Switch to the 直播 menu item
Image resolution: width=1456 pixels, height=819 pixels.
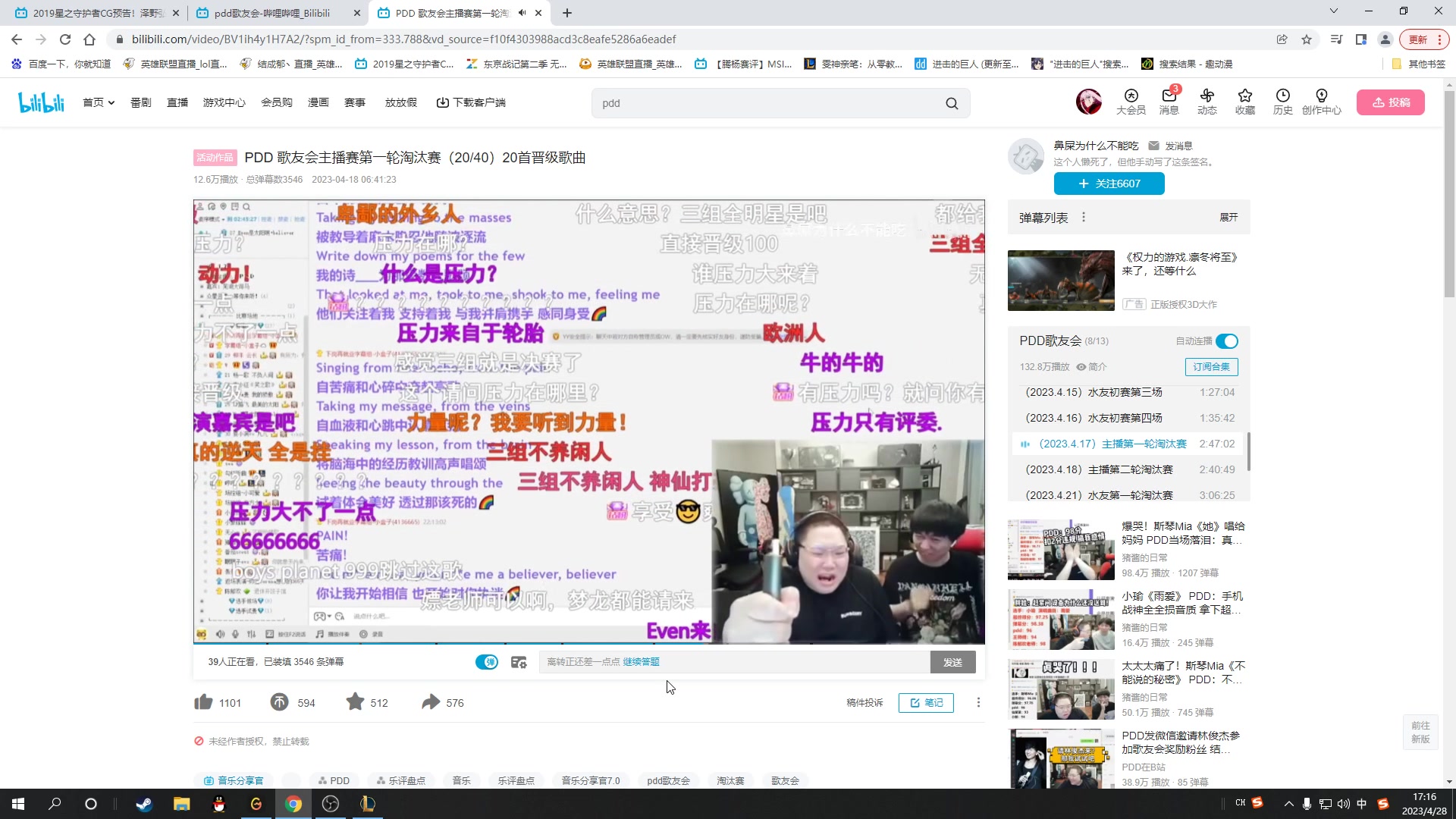point(177,102)
